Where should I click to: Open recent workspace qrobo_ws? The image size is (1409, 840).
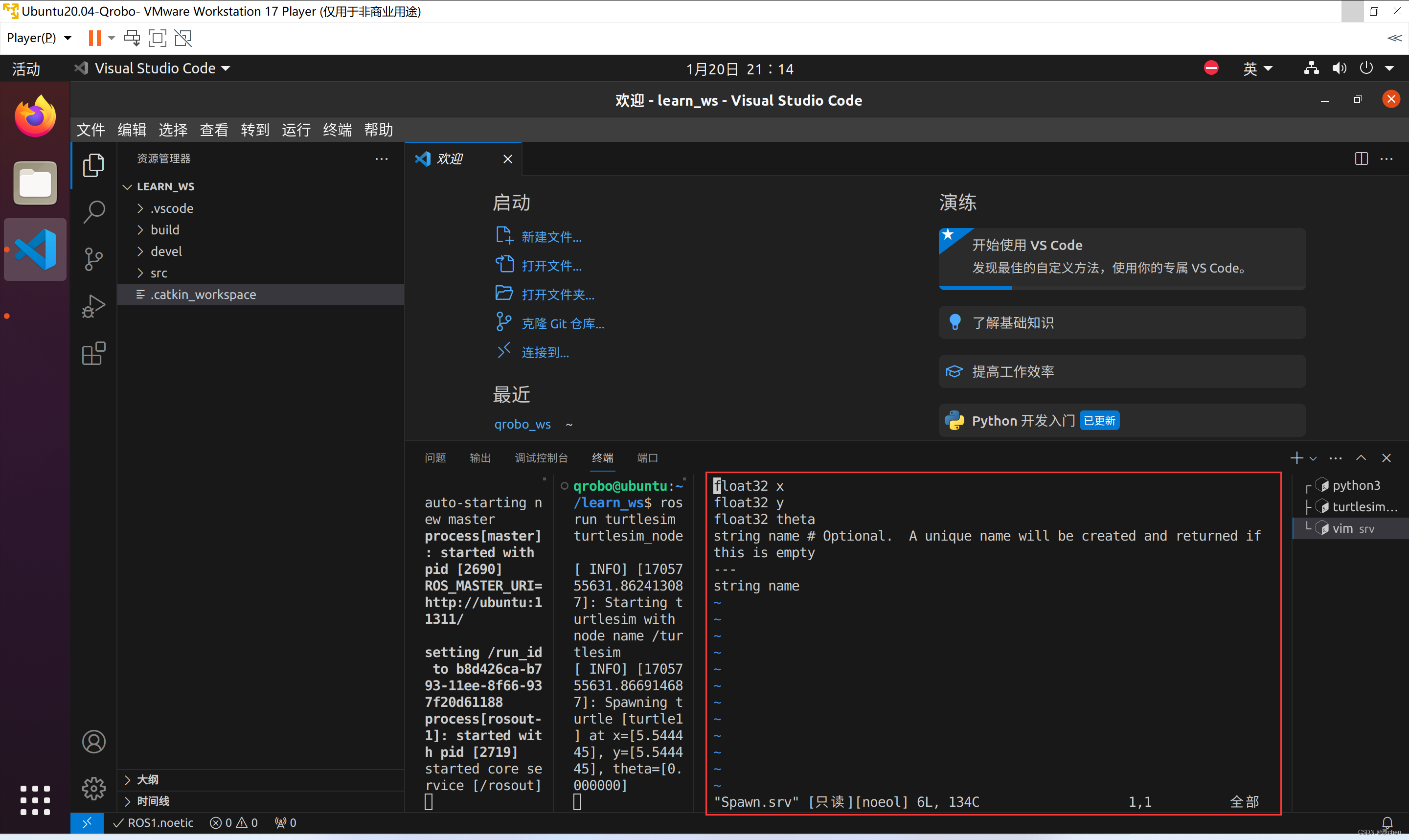tap(523, 424)
